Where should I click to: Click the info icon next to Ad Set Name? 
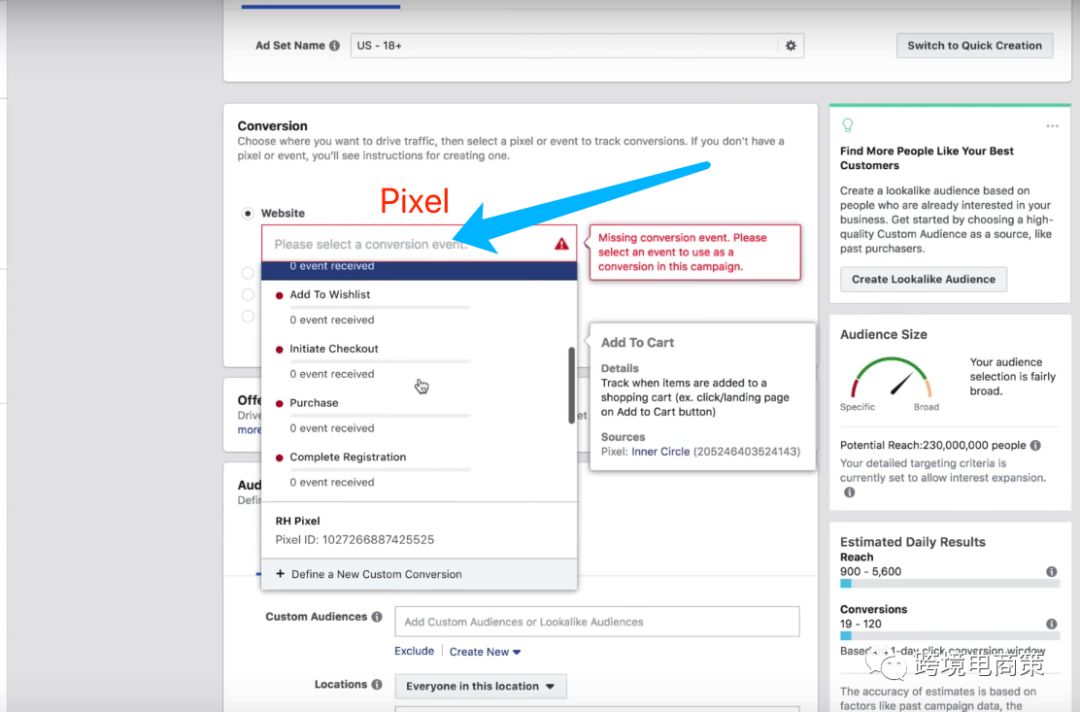[x=334, y=46]
